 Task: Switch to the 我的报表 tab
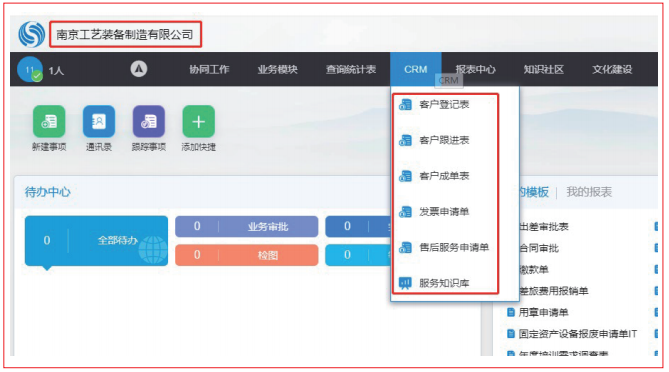pyautogui.click(x=589, y=192)
